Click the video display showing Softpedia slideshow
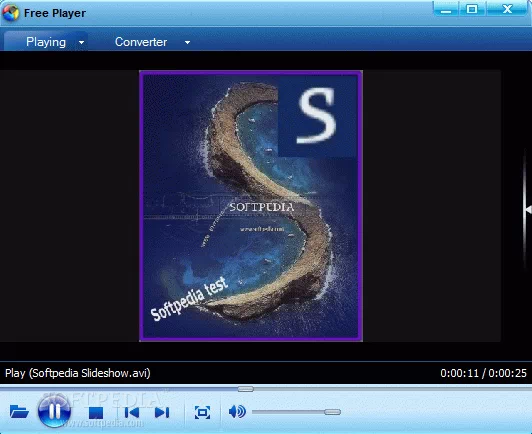The height and width of the screenshot is (434, 532). point(251,206)
